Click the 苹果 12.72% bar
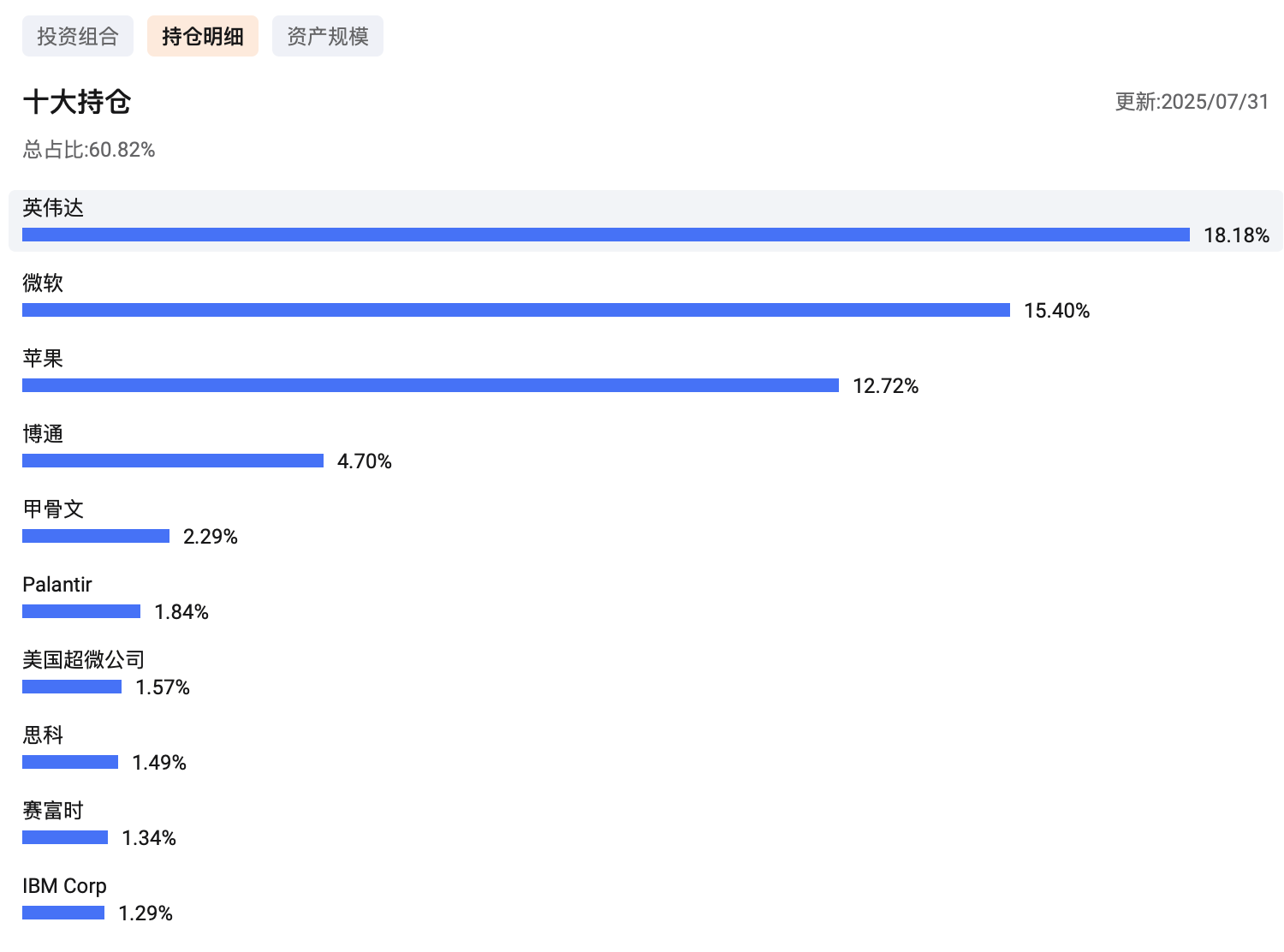Image resolution: width=1284 pixels, height=952 pixels. pos(431,385)
